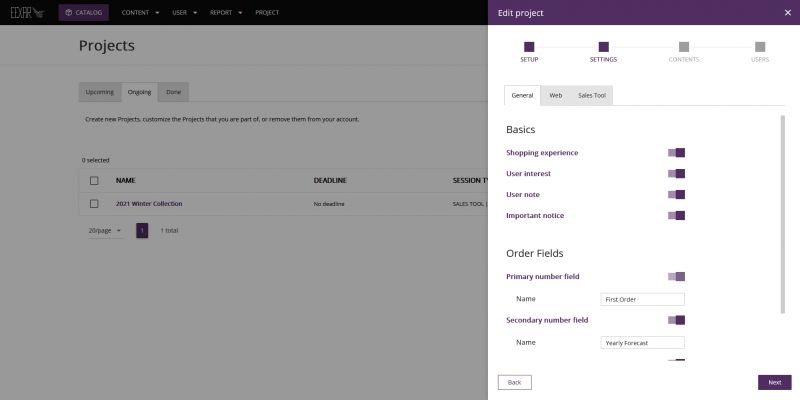Click the app logo in top bar
800x400 pixels.
[x=26, y=13]
